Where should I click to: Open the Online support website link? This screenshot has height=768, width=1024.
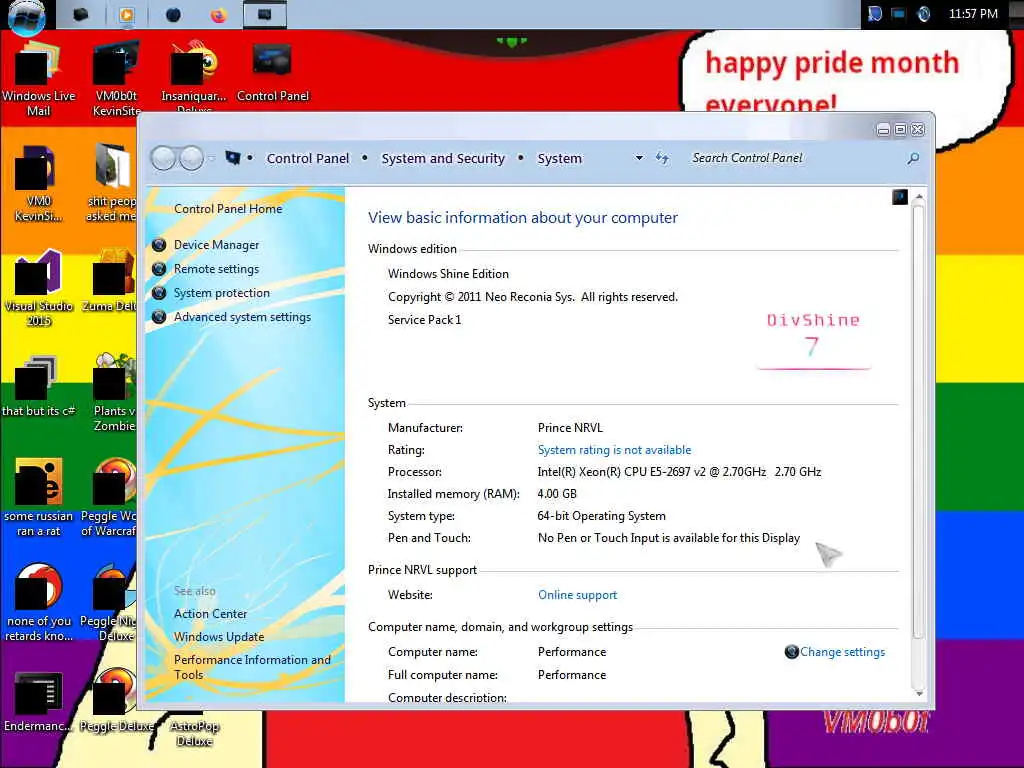click(x=577, y=595)
